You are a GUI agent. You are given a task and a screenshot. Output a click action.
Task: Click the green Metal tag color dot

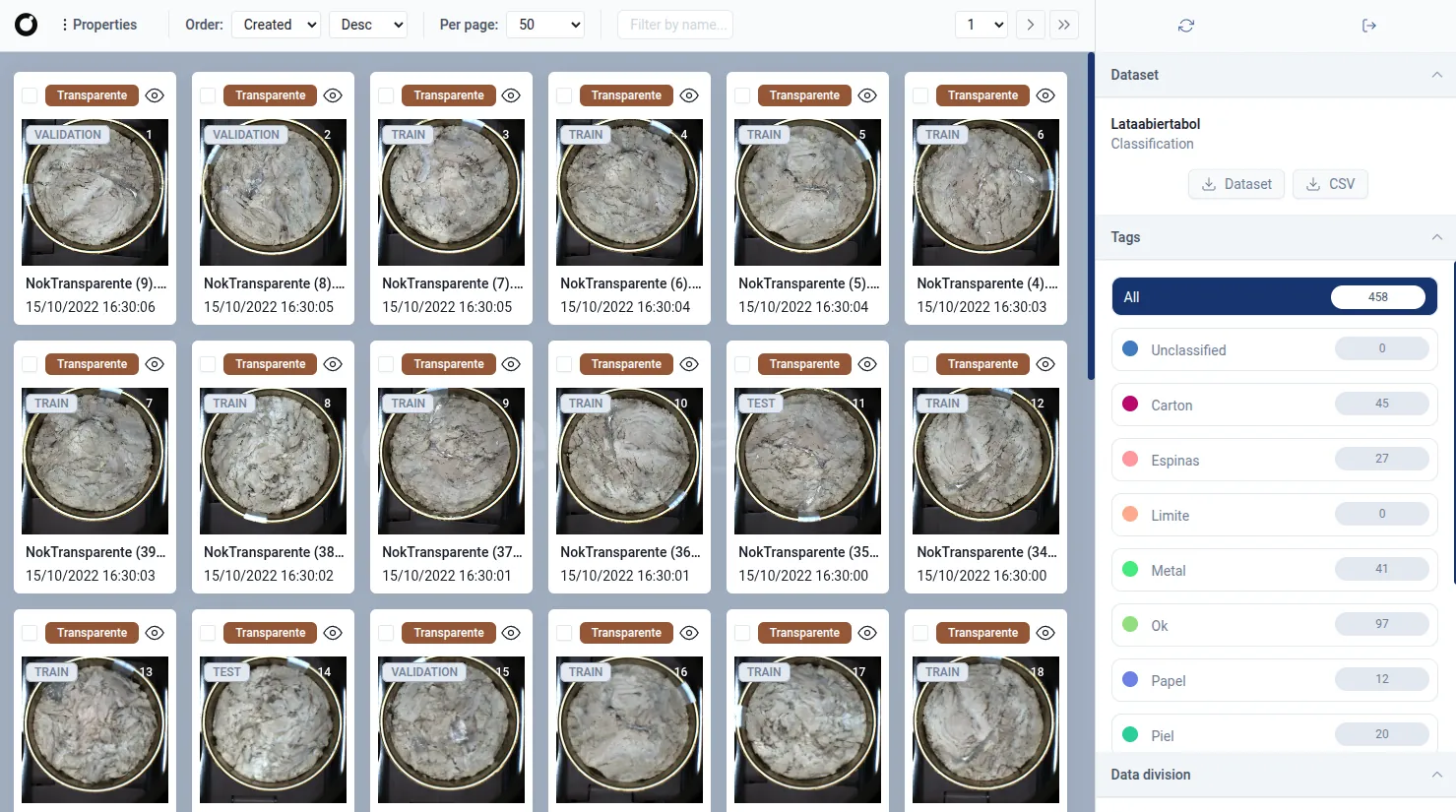tap(1130, 570)
